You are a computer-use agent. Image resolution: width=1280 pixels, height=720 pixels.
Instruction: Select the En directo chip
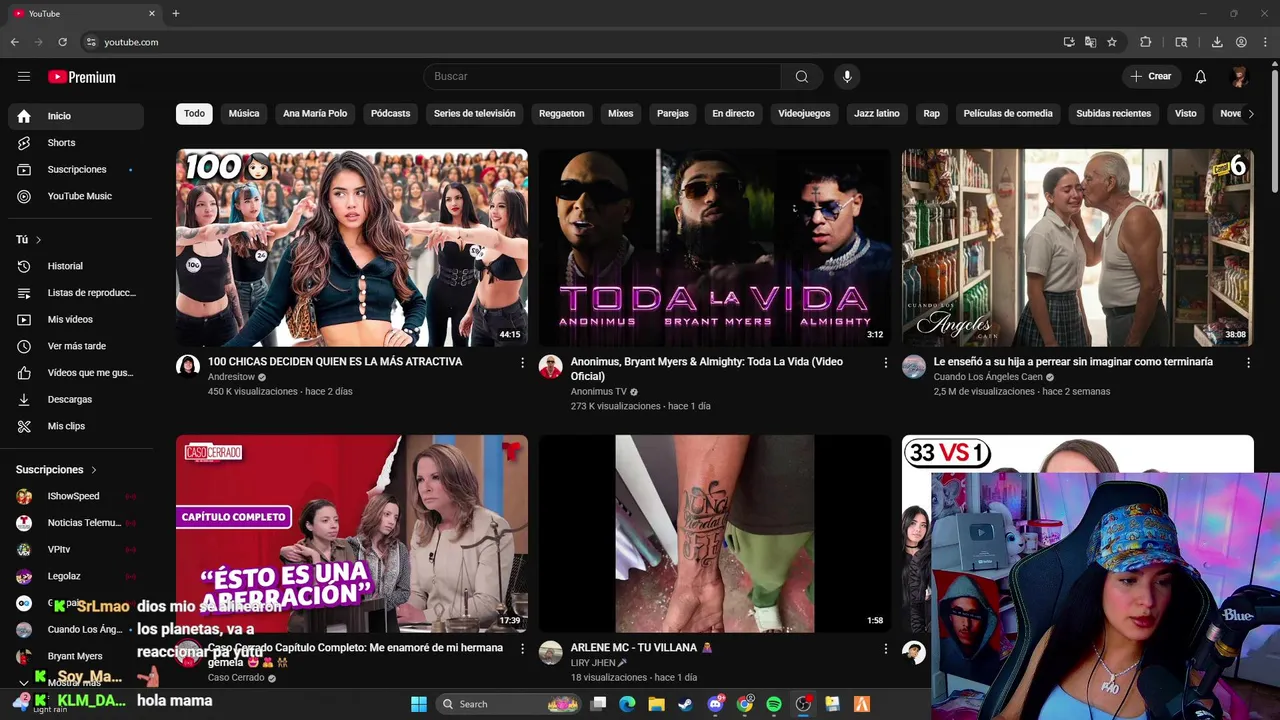(733, 113)
